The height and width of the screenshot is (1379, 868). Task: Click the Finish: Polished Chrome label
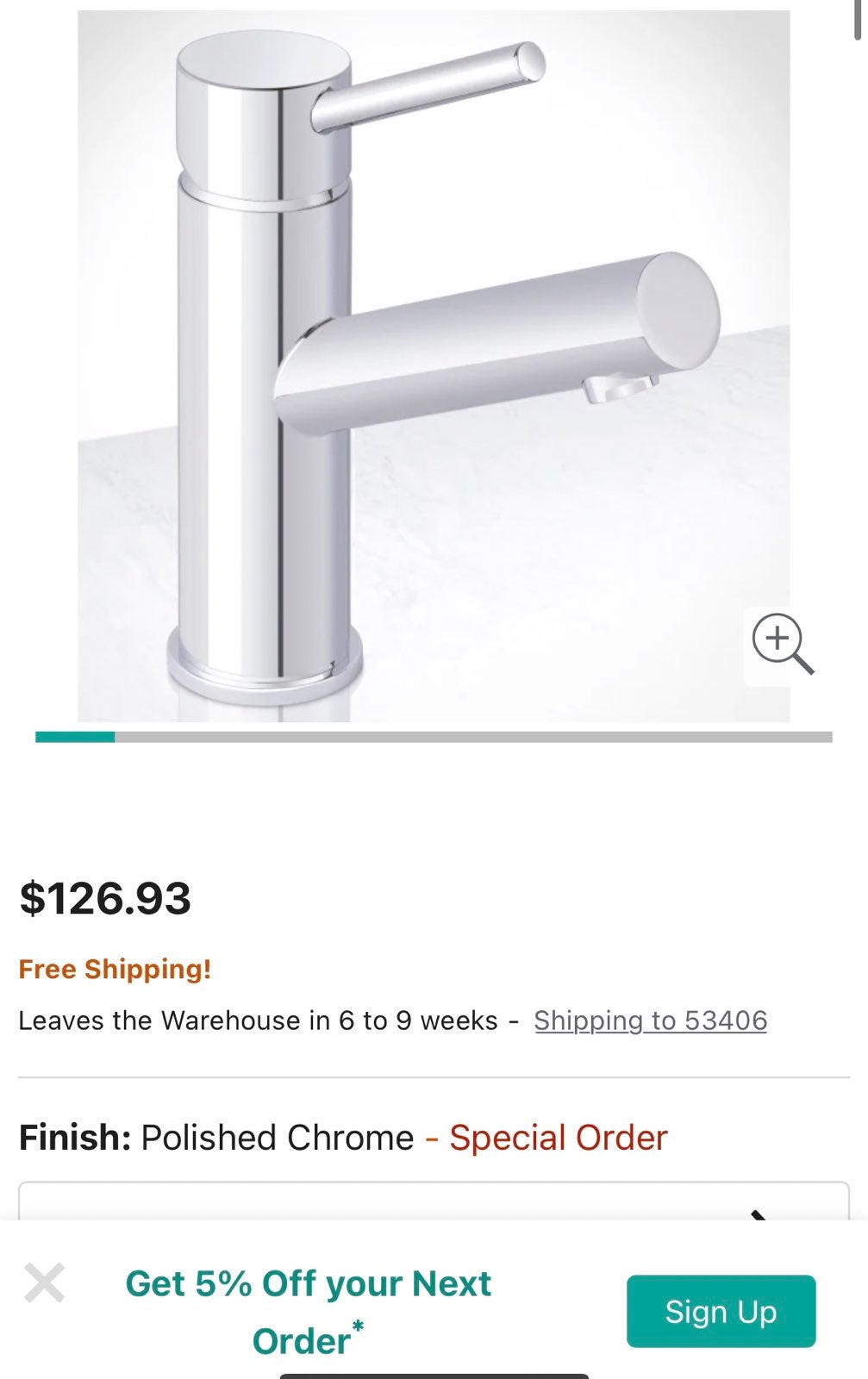[x=216, y=1138]
